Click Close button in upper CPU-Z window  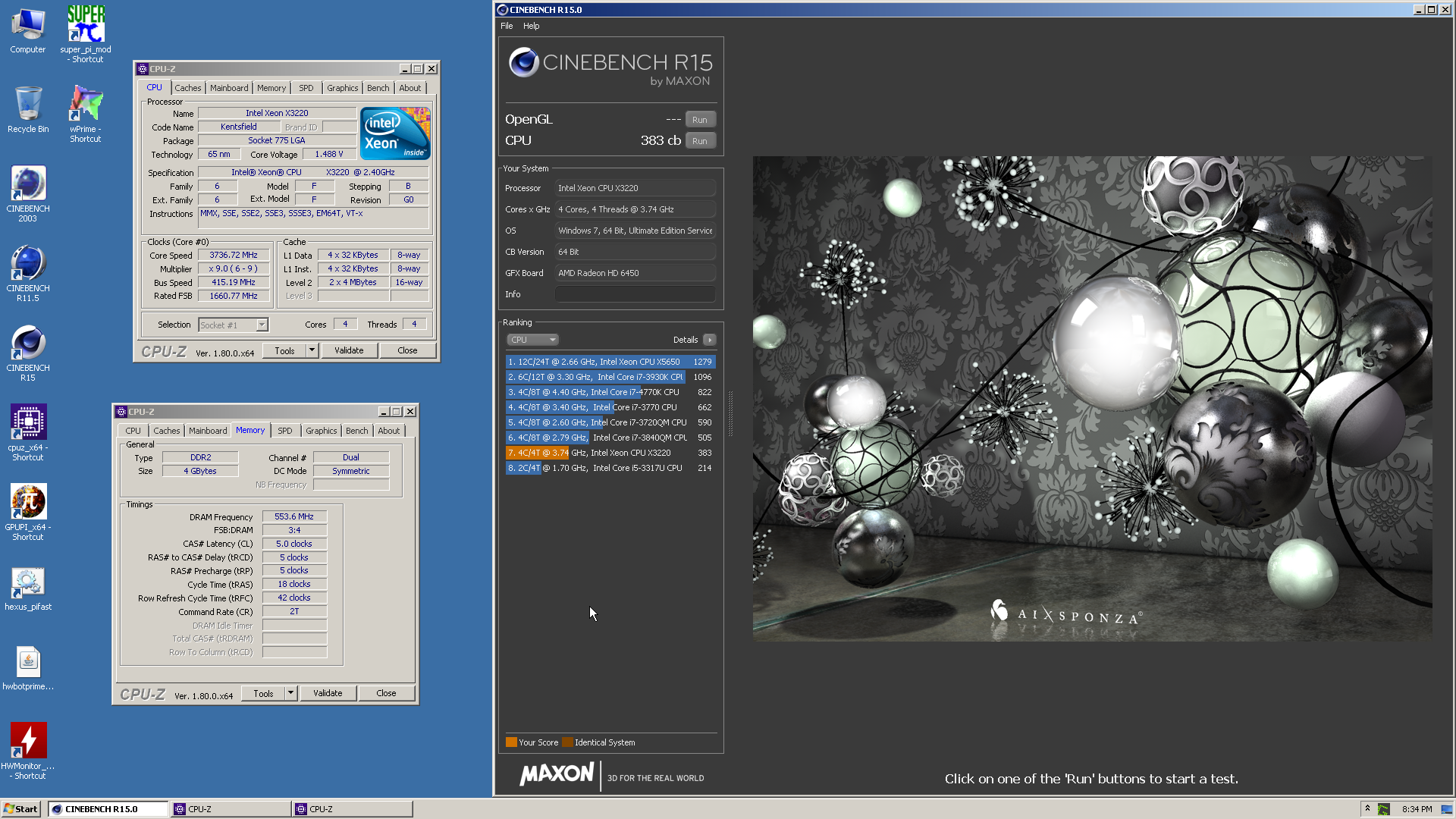(407, 350)
